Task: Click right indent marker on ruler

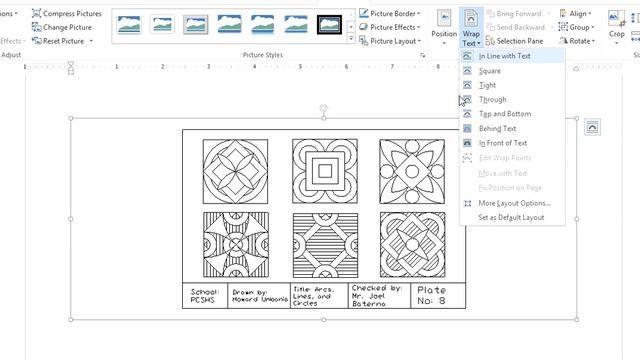Action: tap(576, 69)
